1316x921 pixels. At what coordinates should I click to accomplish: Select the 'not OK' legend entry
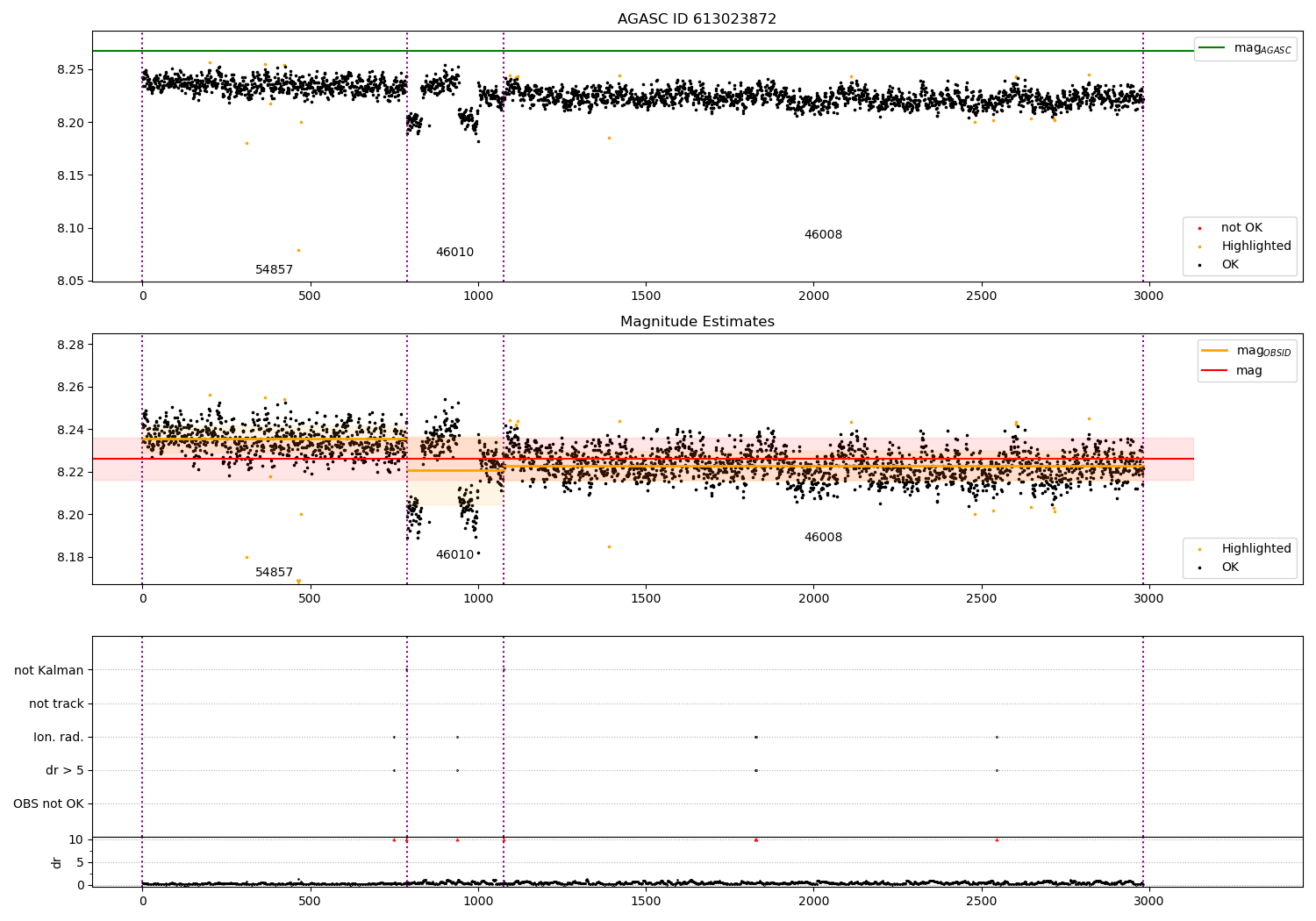1241,228
